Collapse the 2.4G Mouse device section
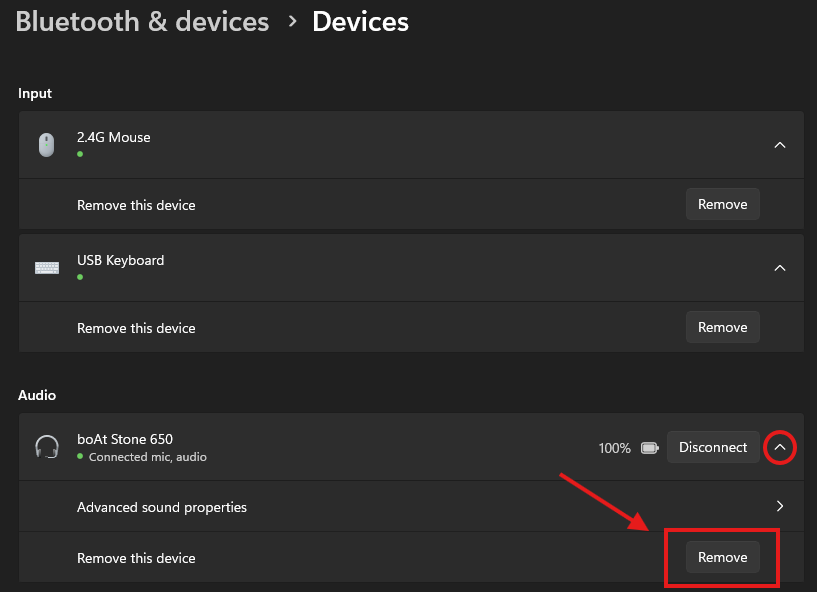Screen dimensions: 817x592 tap(780, 145)
